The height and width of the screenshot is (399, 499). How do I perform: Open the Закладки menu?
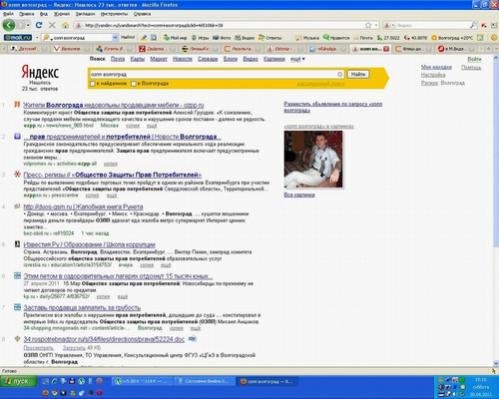click(x=85, y=14)
